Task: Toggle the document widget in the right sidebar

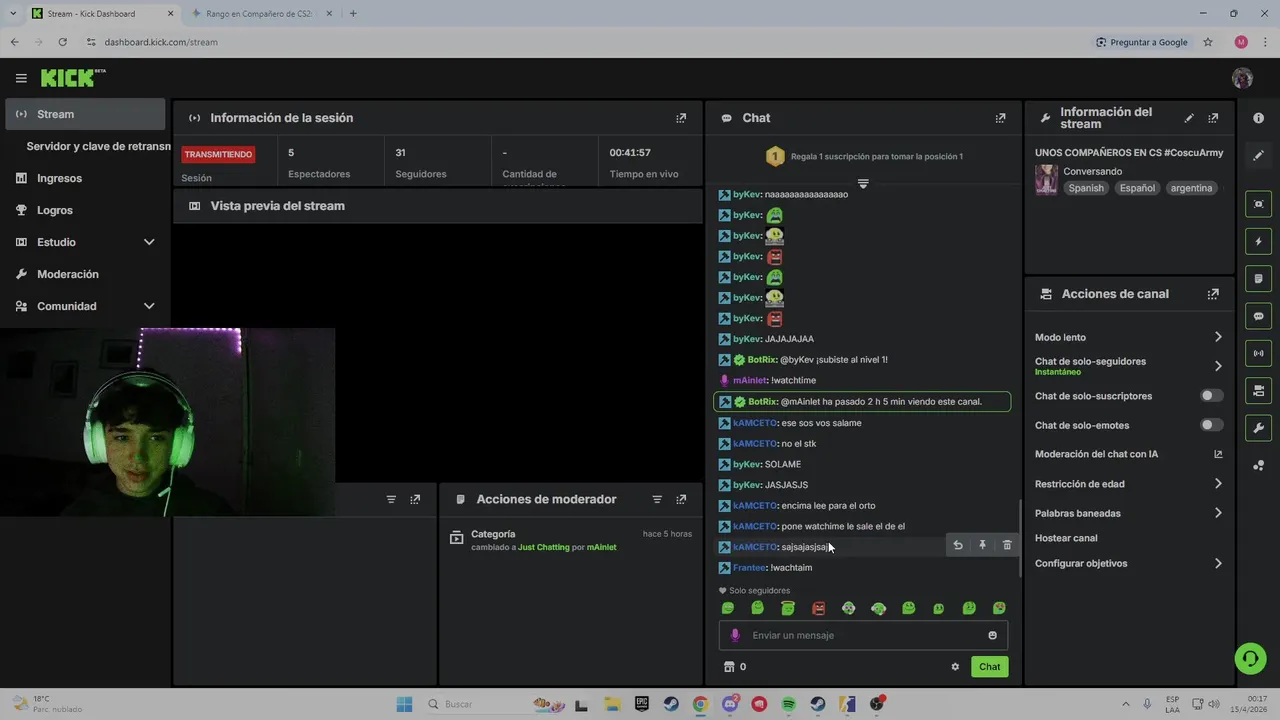Action: tap(1258, 278)
